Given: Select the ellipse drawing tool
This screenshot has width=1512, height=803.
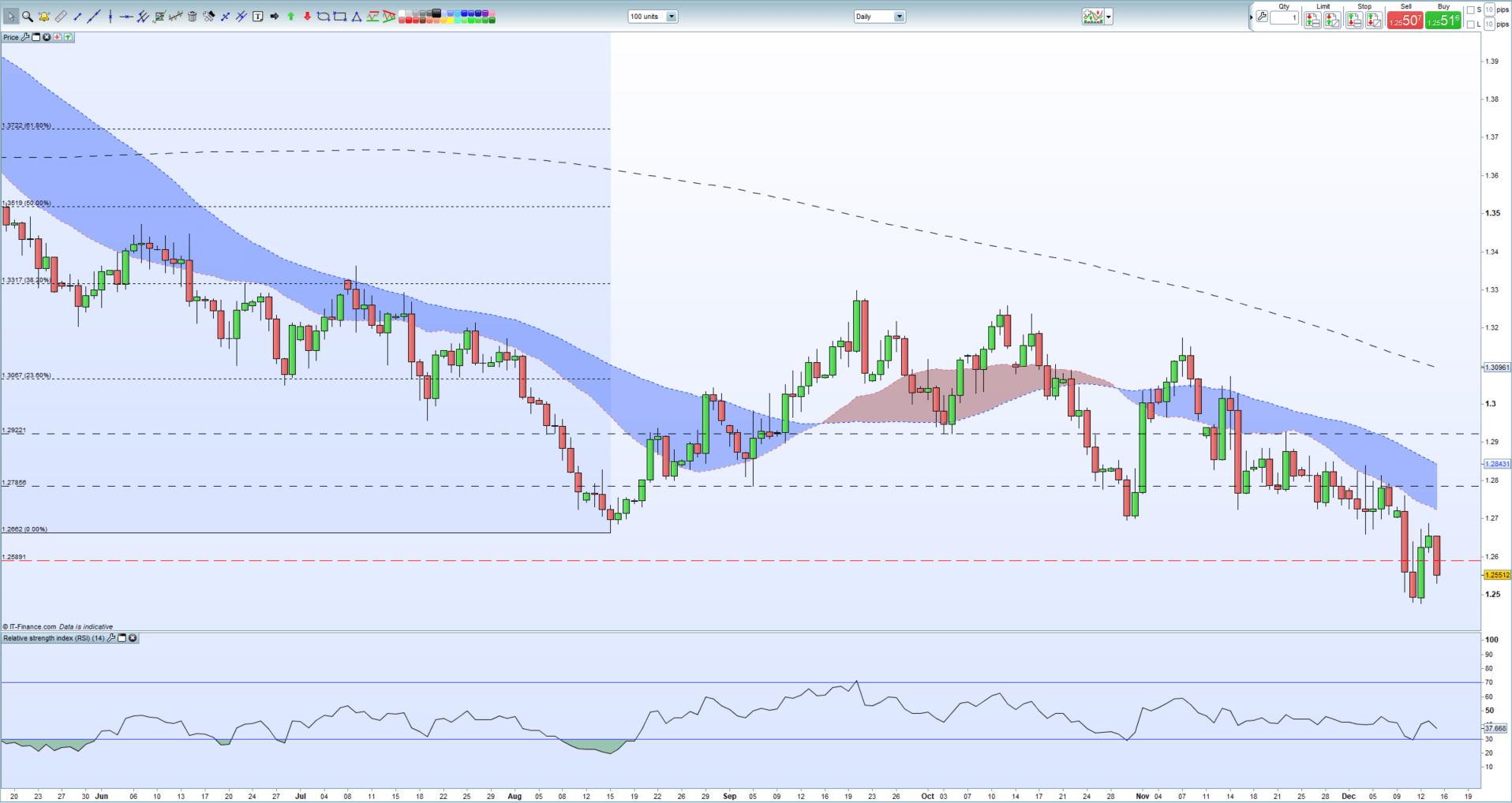Looking at the screenshot, I should tap(323, 17).
